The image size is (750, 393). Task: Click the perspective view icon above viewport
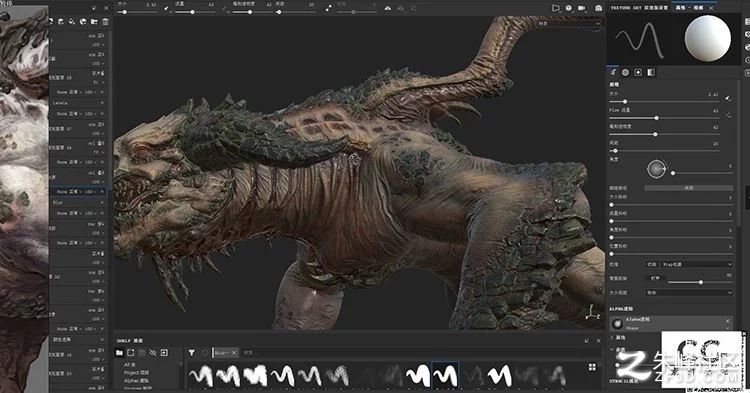(556, 8)
